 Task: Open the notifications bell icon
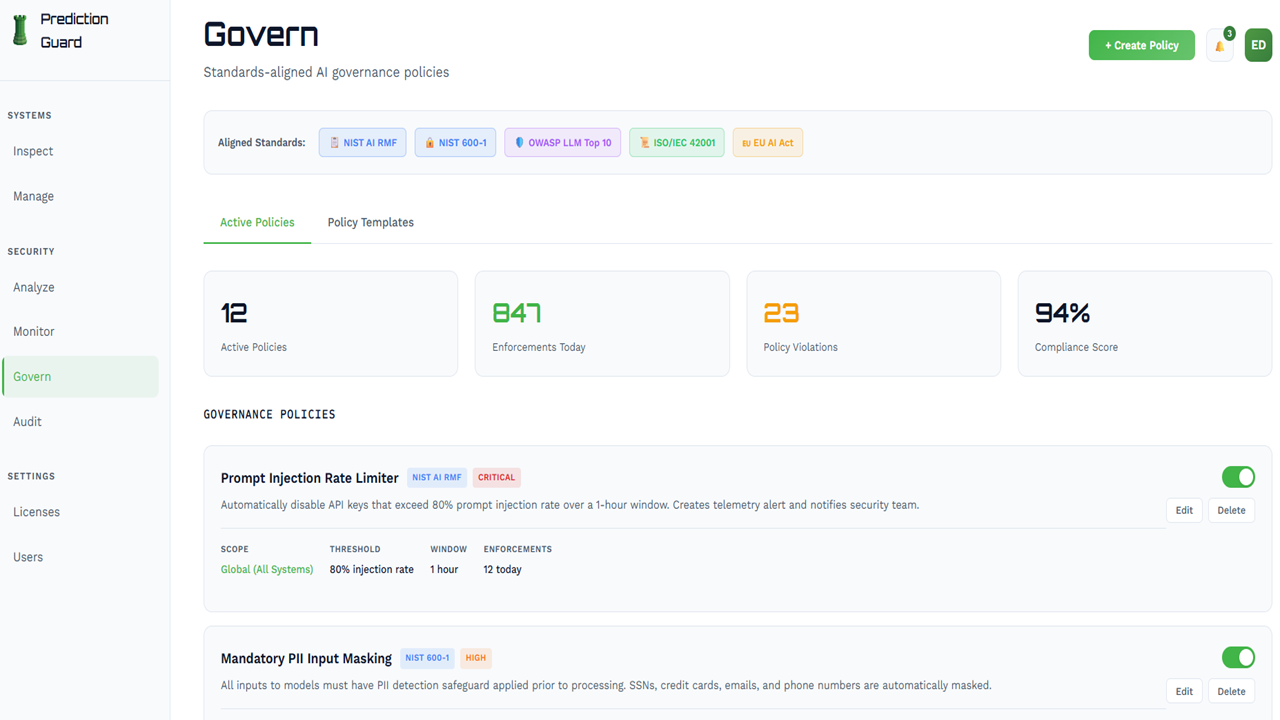(x=1220, y=45)
